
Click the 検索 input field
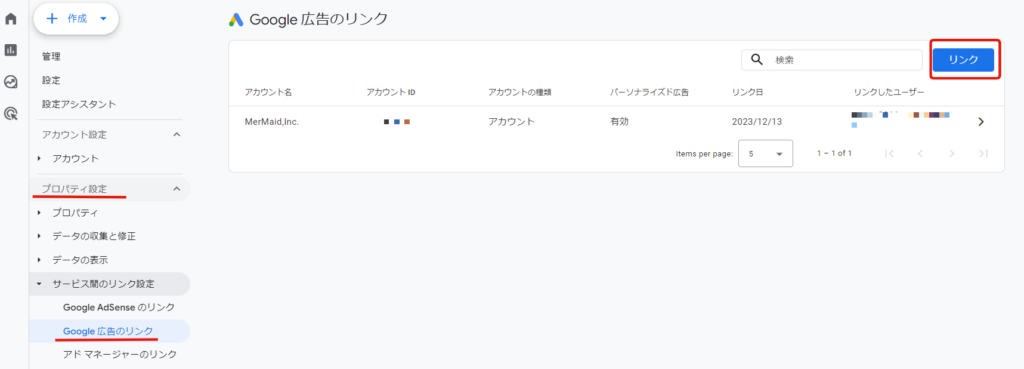(x=832, y=59)
